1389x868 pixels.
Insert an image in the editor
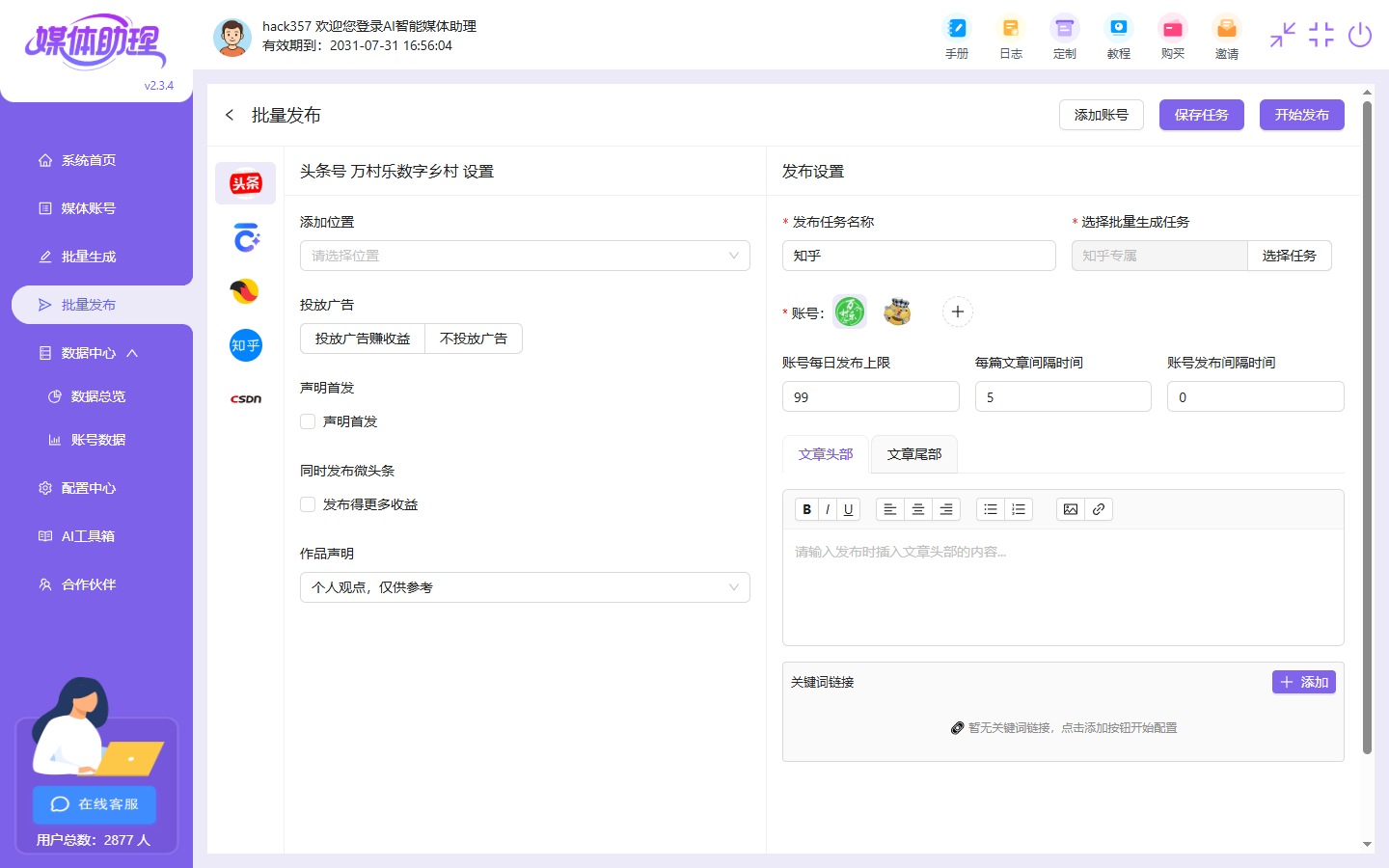[x=1070, y=508]
